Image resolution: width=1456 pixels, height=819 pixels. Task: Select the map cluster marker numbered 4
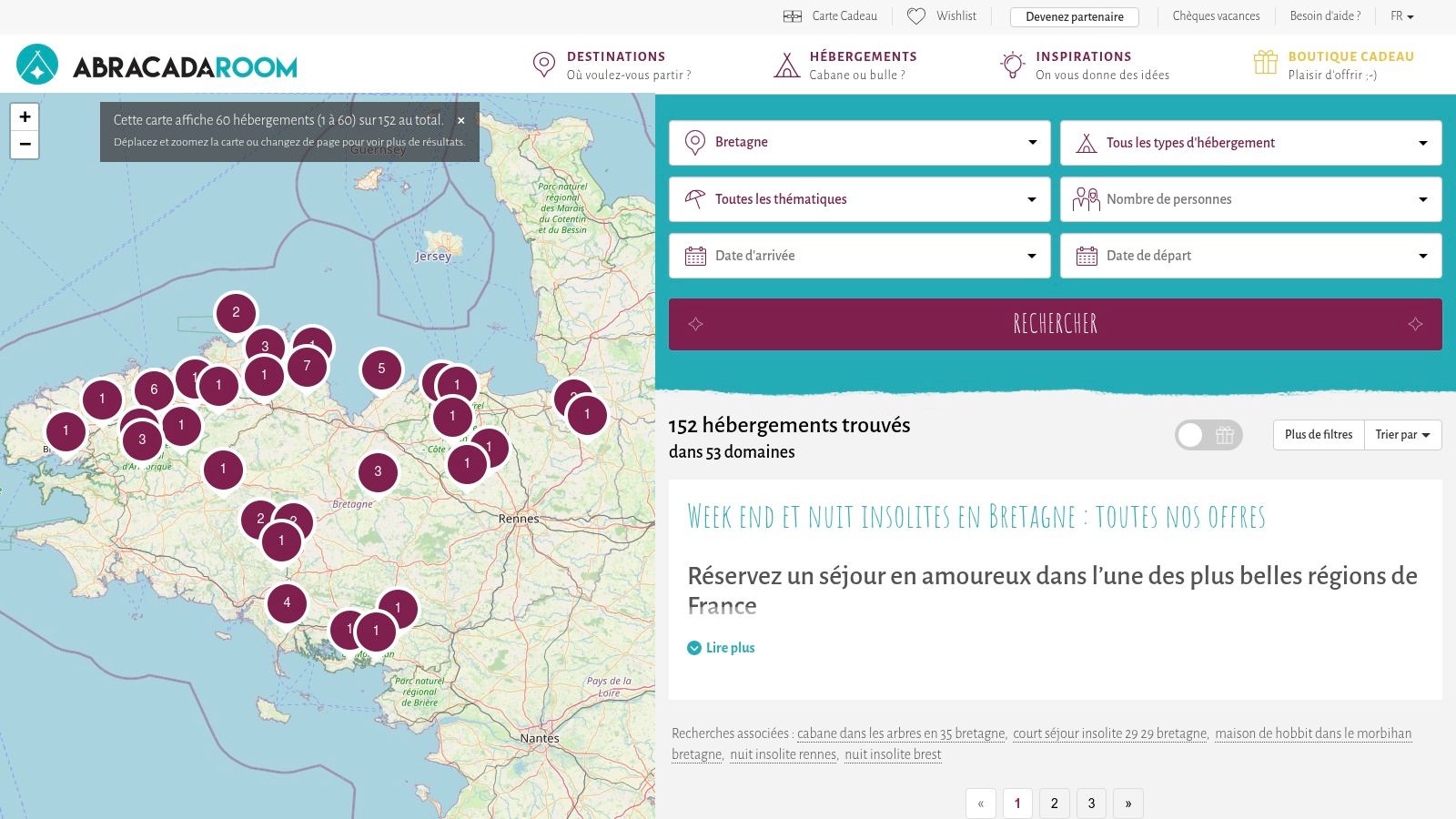287,602
